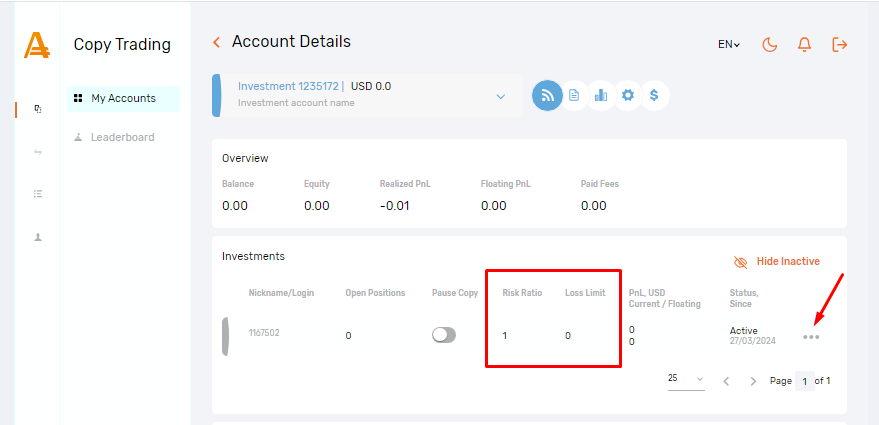Expand the investment account selector chevron
Image resolution: width=879 pixels, height=425 pixels.
(x=501, y=96)
